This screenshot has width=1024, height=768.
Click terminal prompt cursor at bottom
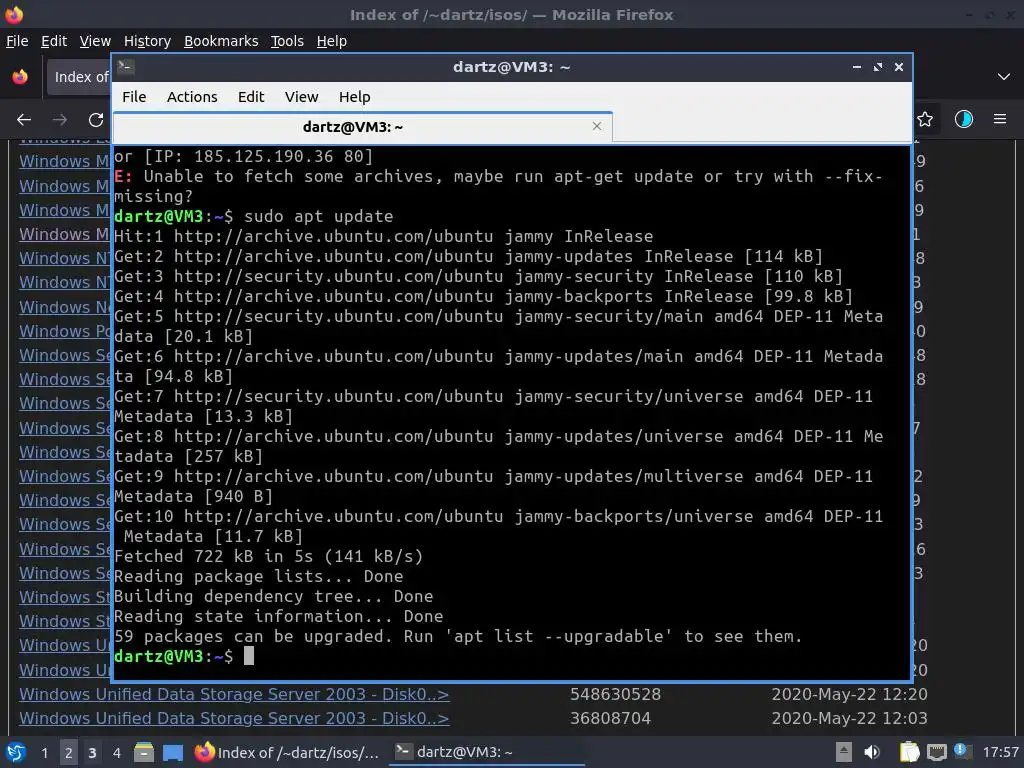249,656
